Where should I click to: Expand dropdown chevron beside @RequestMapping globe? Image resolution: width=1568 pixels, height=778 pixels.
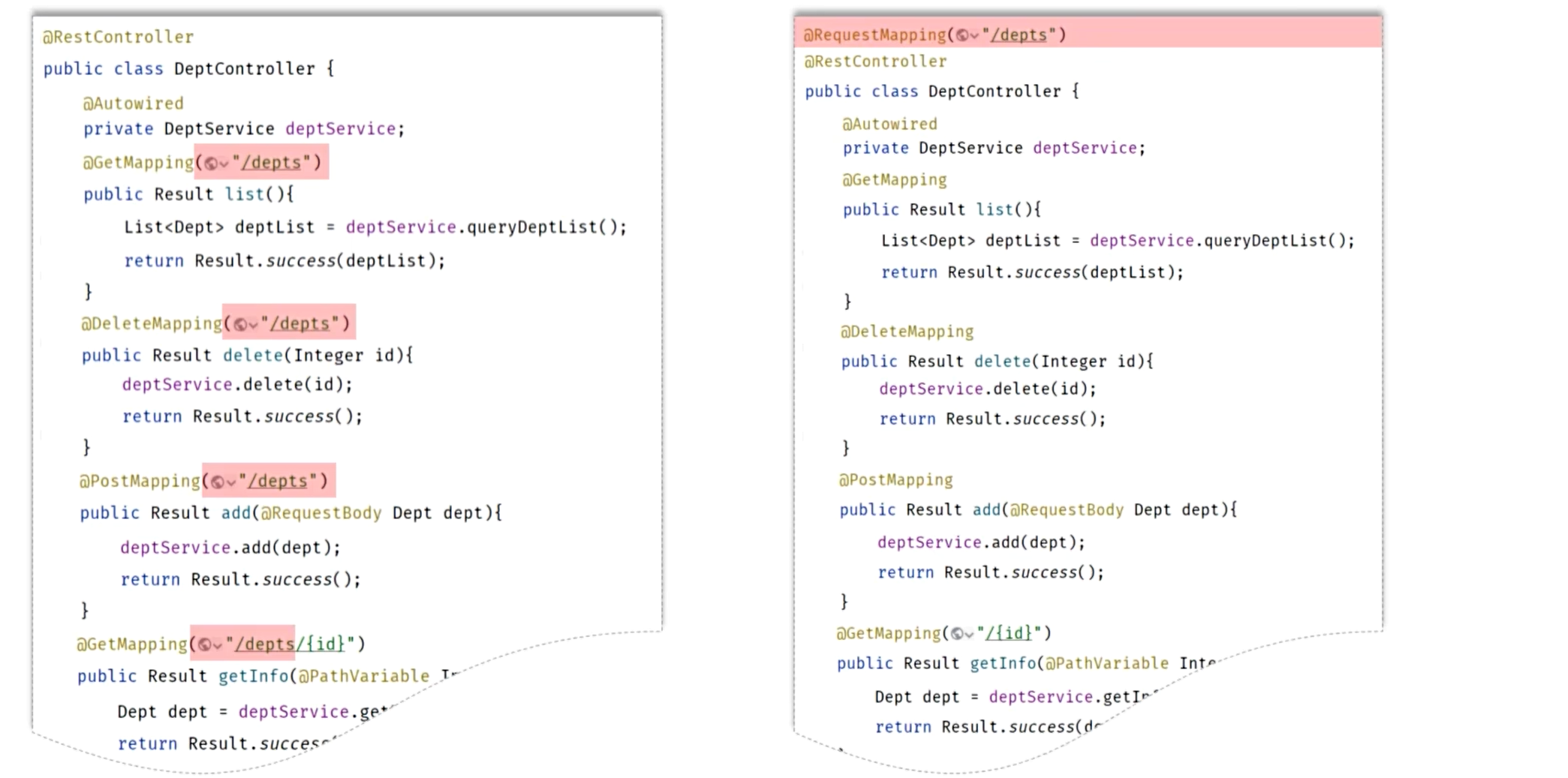point(974,36)
